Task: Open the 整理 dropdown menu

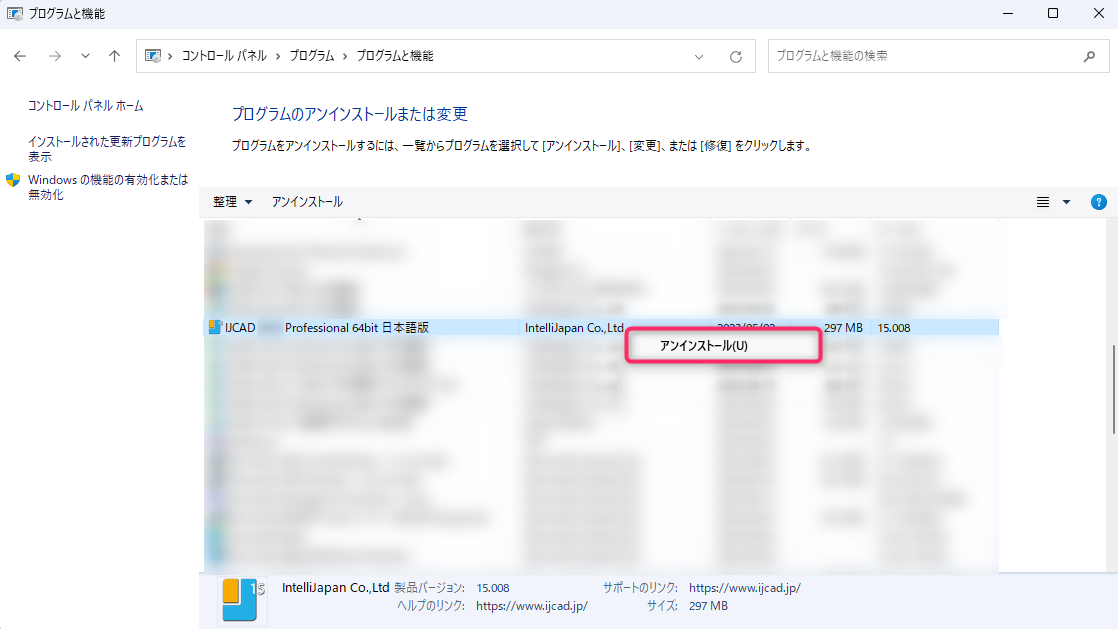Action: 232,202
